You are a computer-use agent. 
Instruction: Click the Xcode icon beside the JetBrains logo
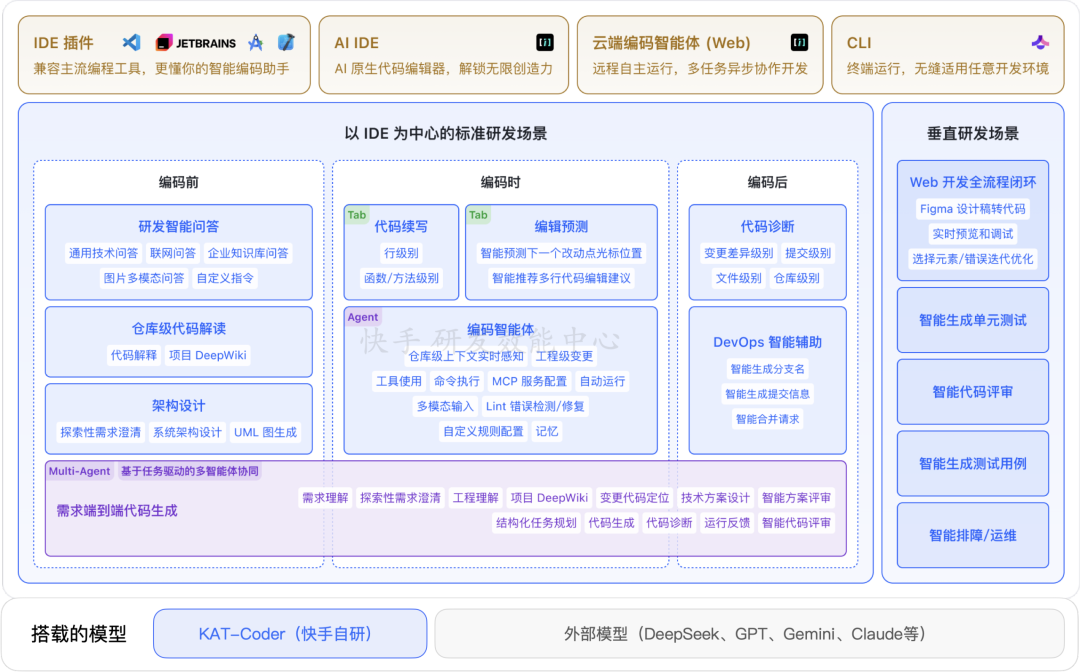[x=256, y=43]
